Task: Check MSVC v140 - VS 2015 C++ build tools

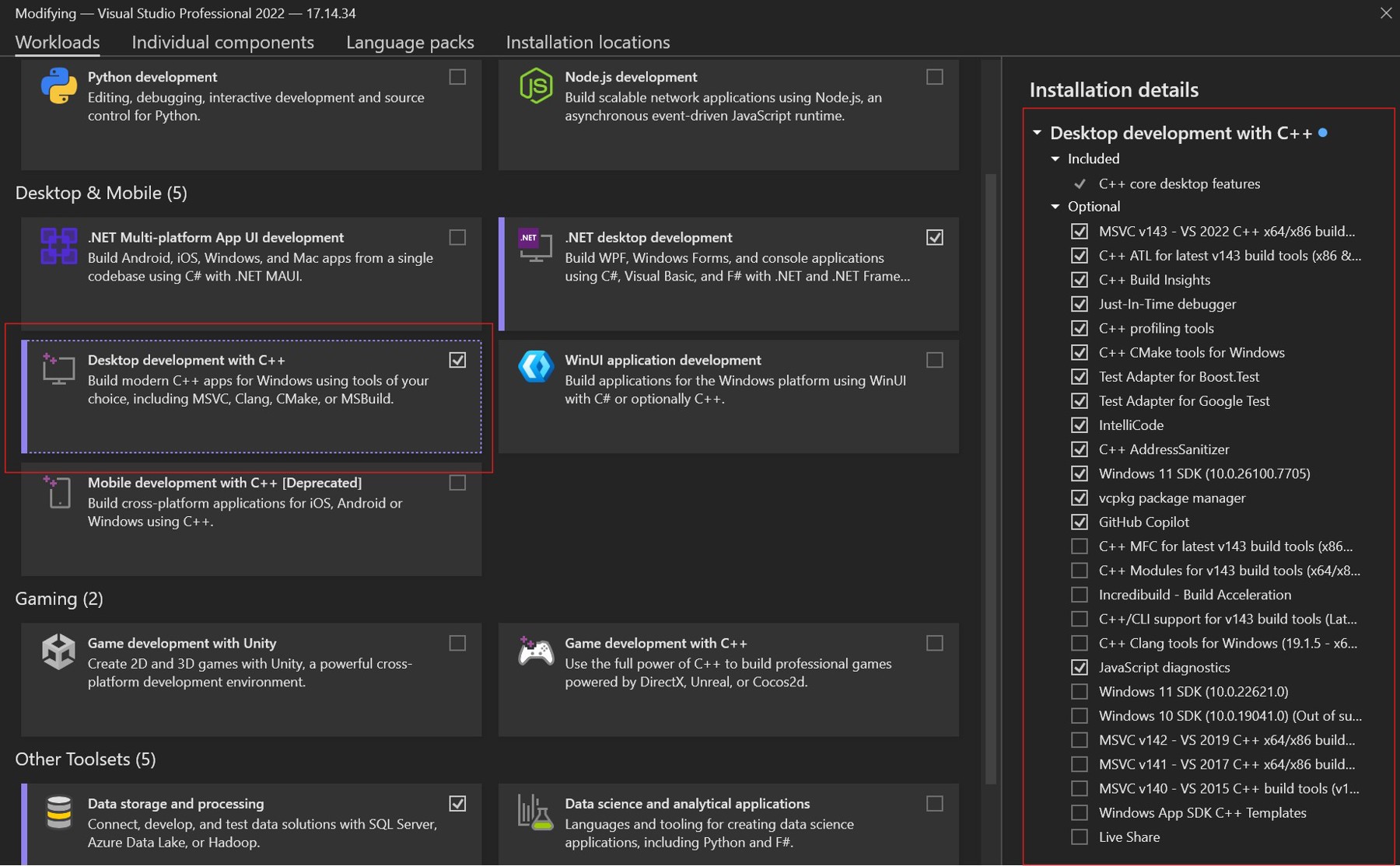Action: [1080, 788]
